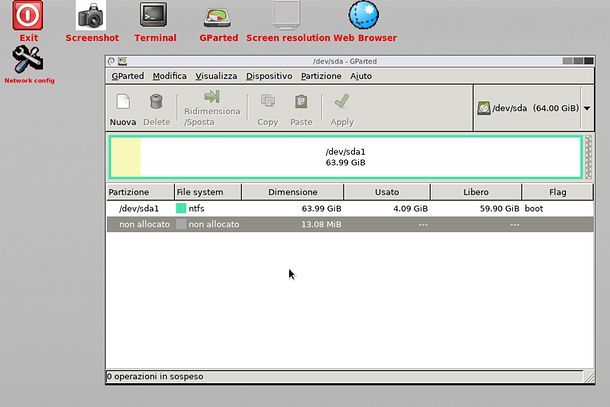Sort by Usato column header
610x407 pixels.
coord(387,192)
